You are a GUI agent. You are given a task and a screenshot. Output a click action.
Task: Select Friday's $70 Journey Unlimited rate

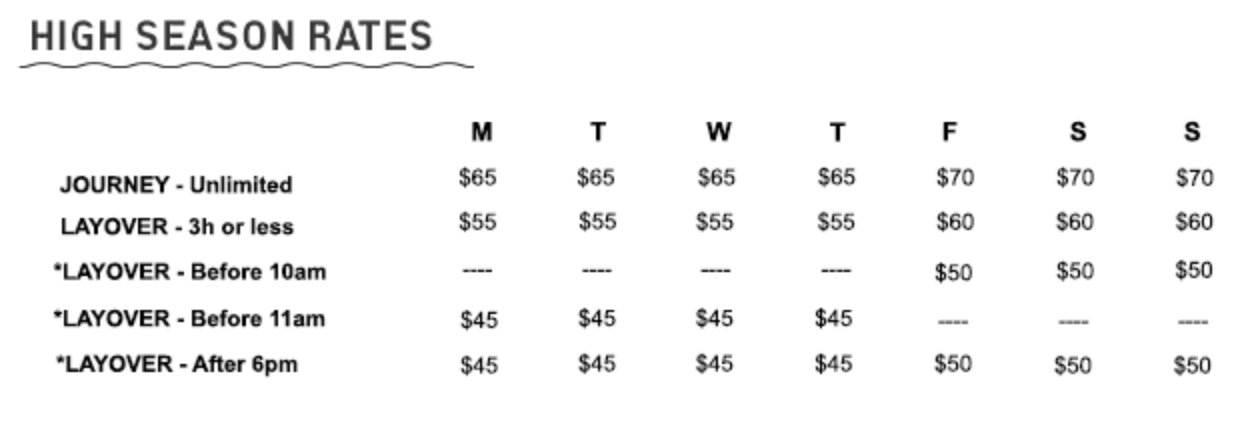click(x=955, y=178)
